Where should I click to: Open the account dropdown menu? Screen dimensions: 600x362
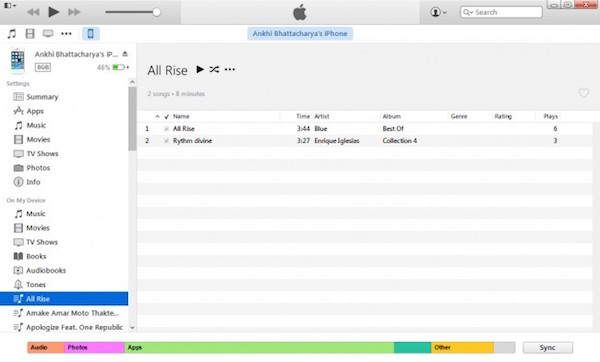[x=439, y=12]
